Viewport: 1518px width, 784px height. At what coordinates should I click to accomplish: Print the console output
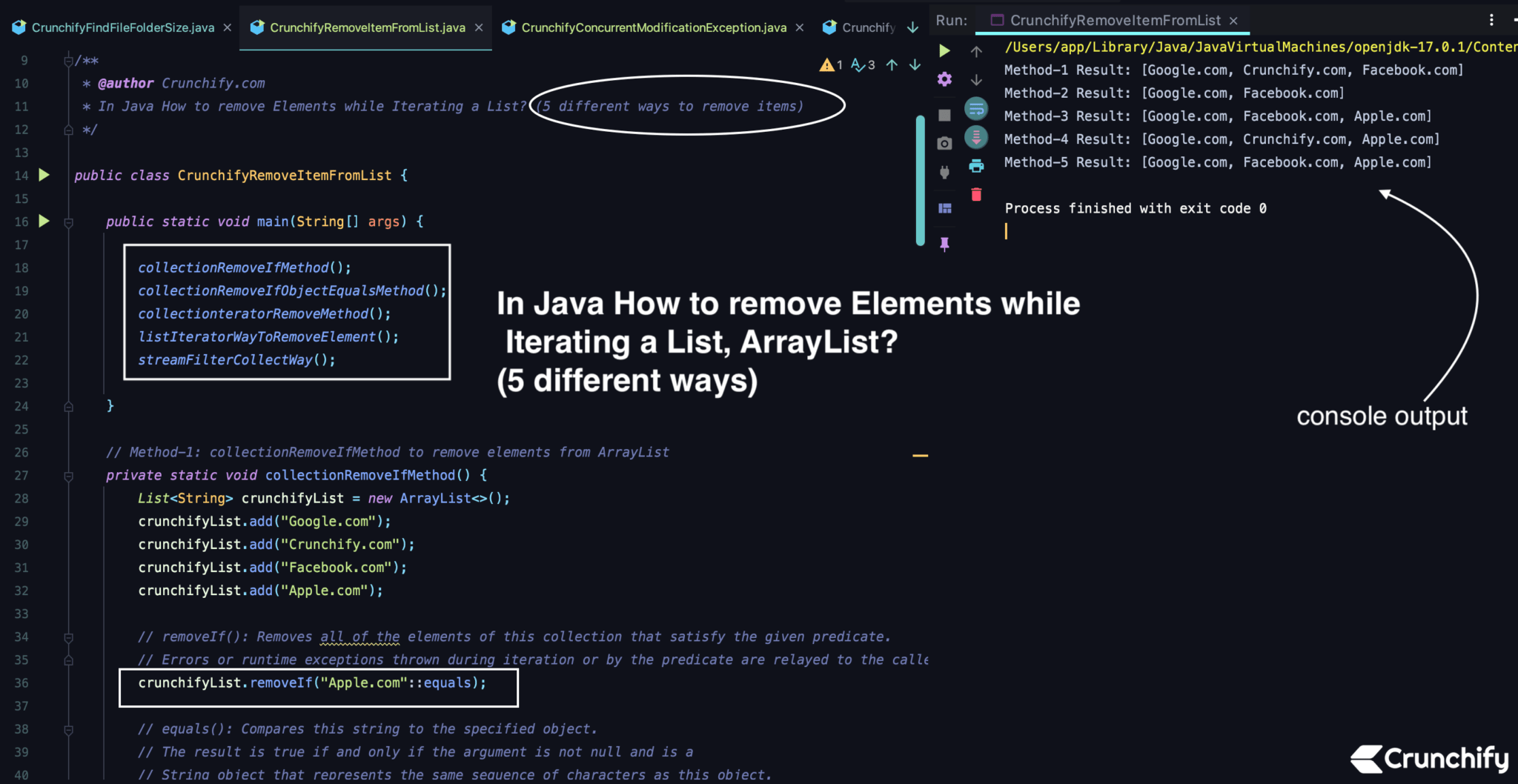click(x=975, y=165)
